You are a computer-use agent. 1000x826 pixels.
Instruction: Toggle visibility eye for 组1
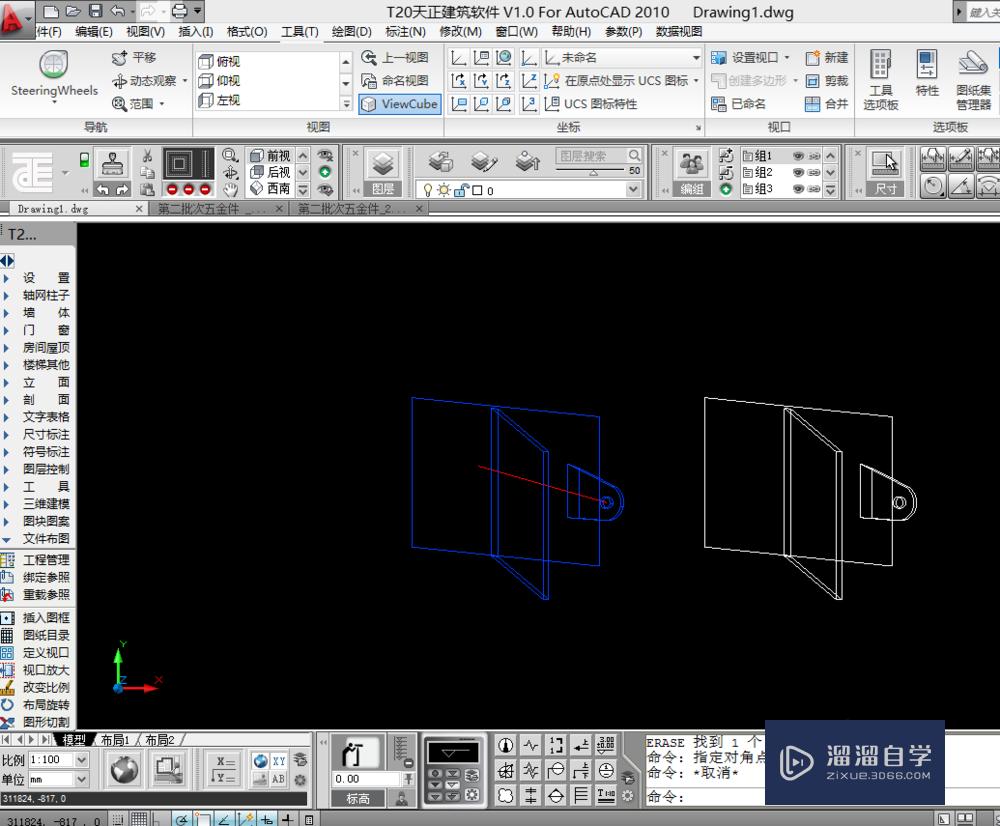tap(798, 156)
